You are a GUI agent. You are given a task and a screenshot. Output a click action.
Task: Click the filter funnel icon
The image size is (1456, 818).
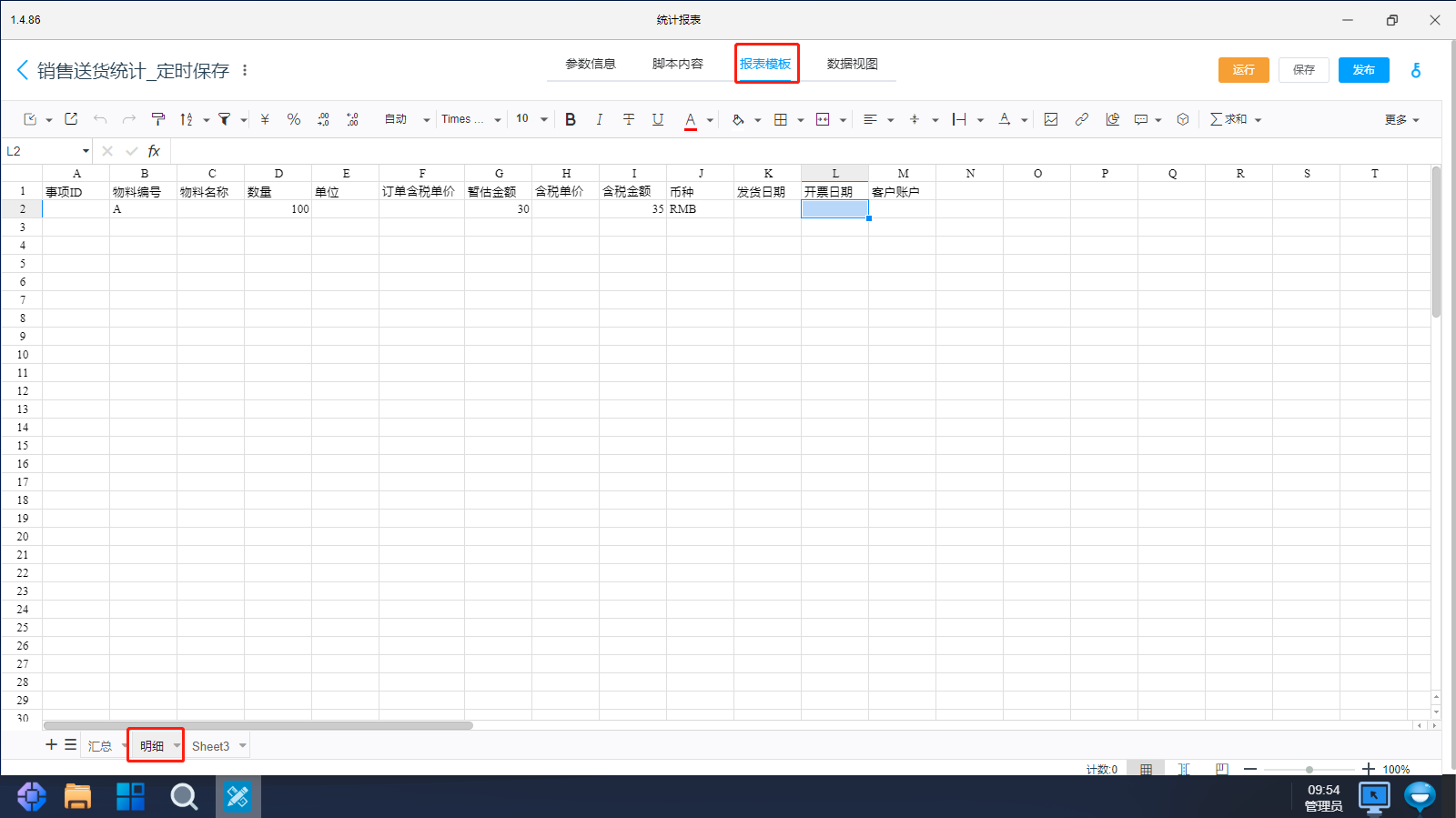[x=224, y=119]
